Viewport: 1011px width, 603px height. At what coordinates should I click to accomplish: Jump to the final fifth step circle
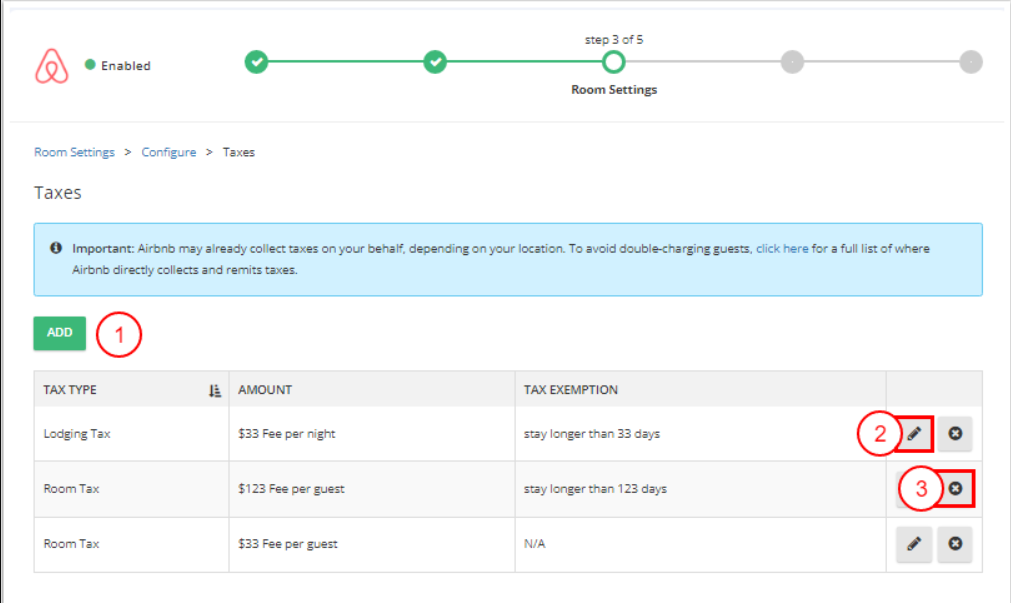(x=970, y=62)
